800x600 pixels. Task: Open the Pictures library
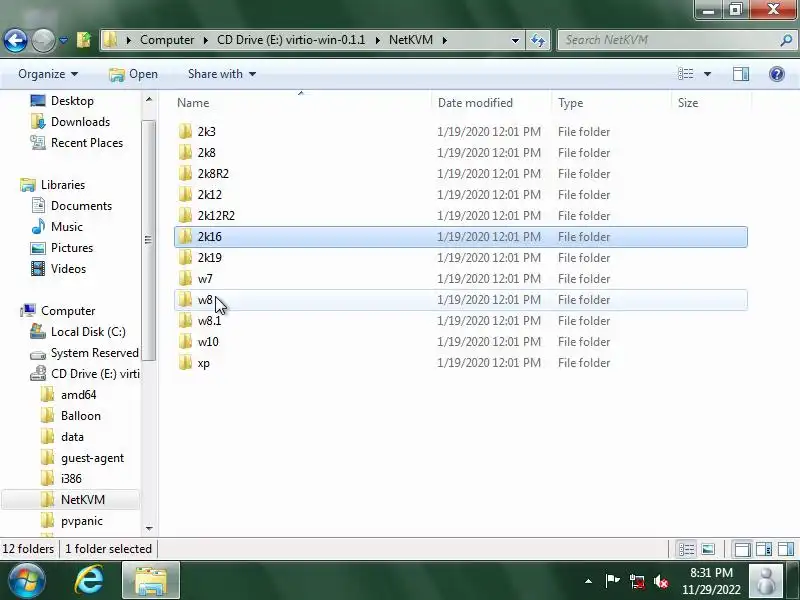point(71,247)
